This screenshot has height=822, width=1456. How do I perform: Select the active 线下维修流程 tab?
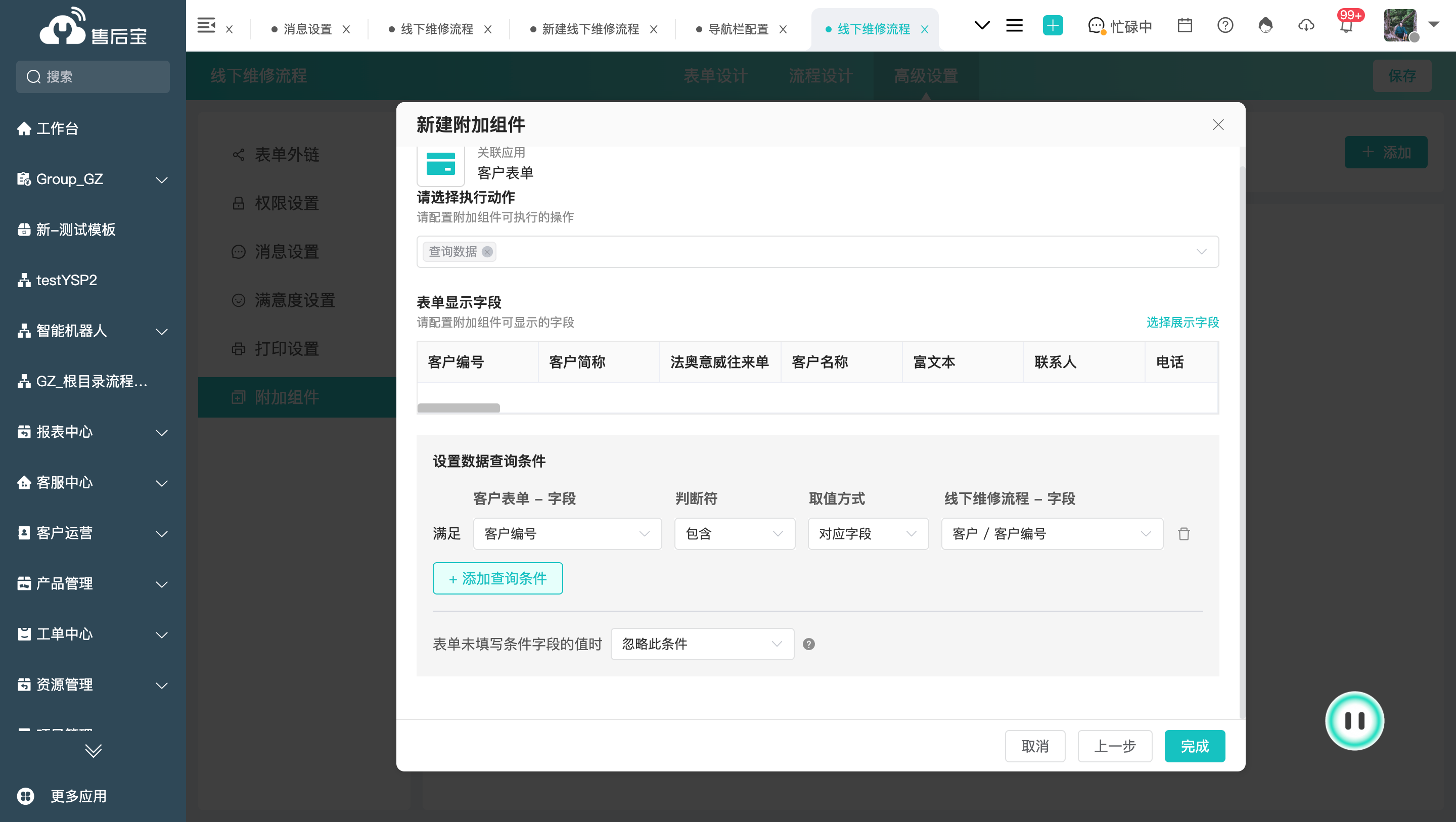click(873, 29)
